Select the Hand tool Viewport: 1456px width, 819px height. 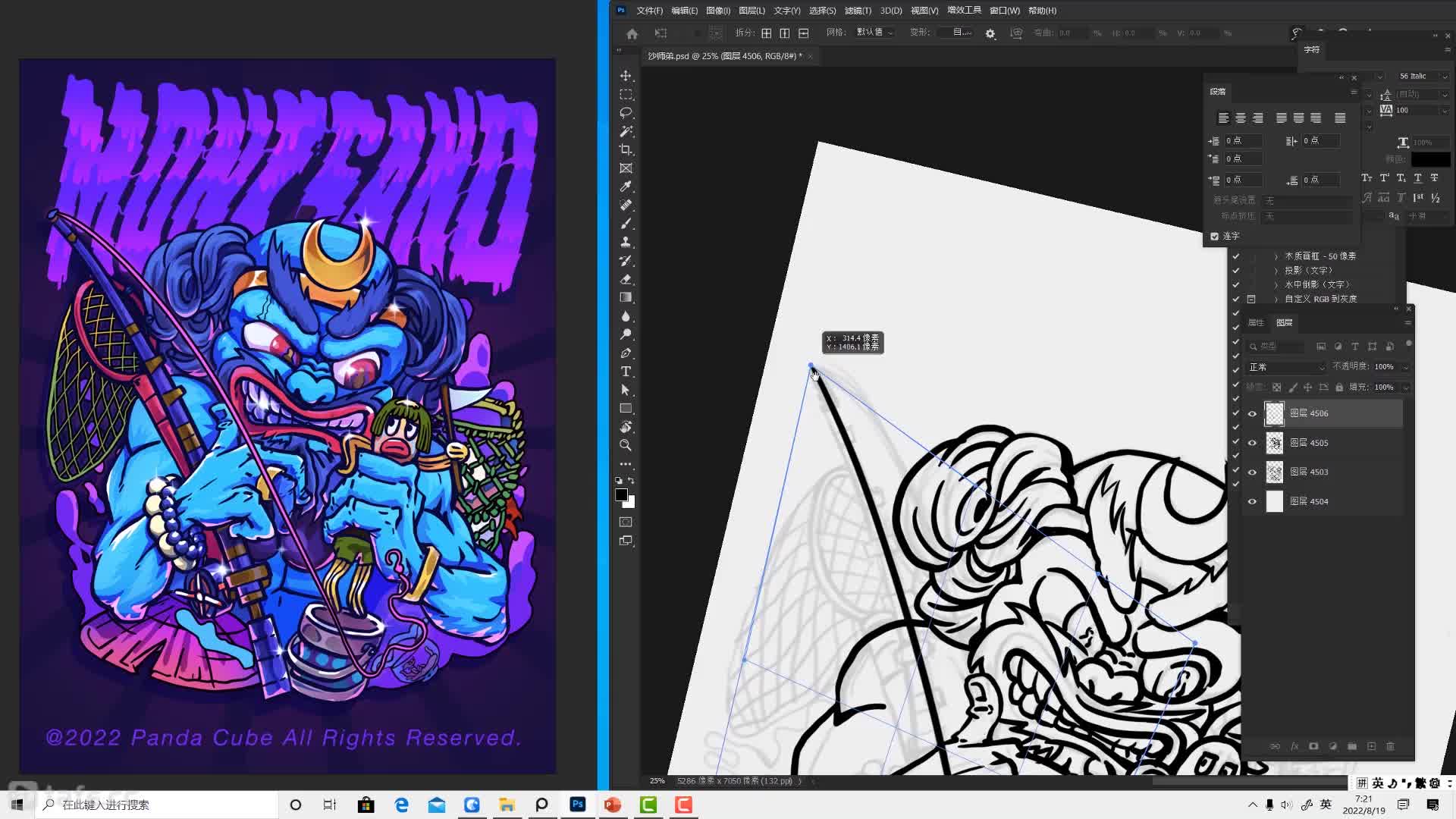626,427
